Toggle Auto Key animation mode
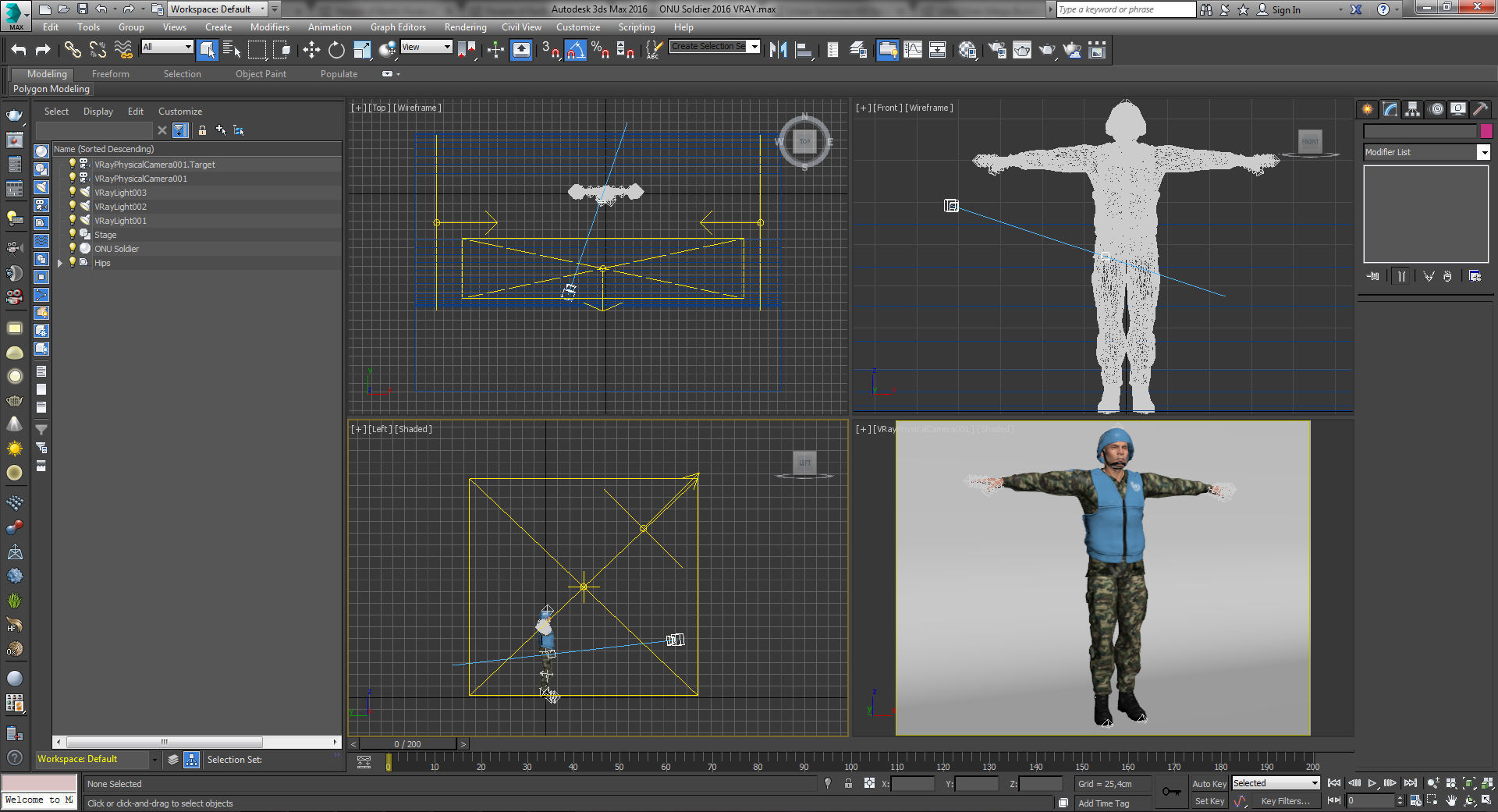 1209,784
